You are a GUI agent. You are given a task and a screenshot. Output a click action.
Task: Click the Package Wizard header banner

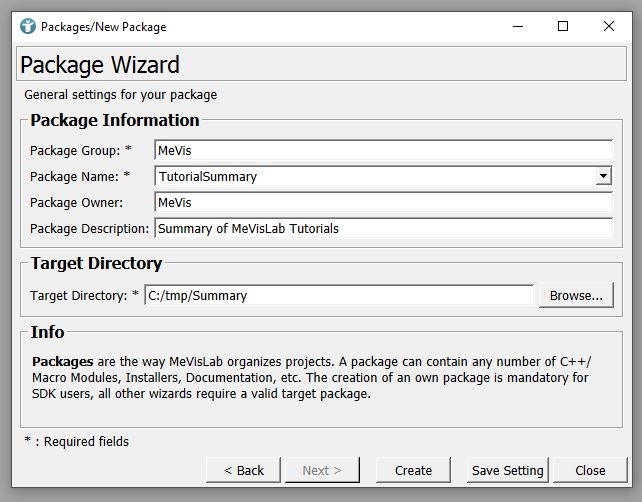pyautogui.click(x=321, y=64)
